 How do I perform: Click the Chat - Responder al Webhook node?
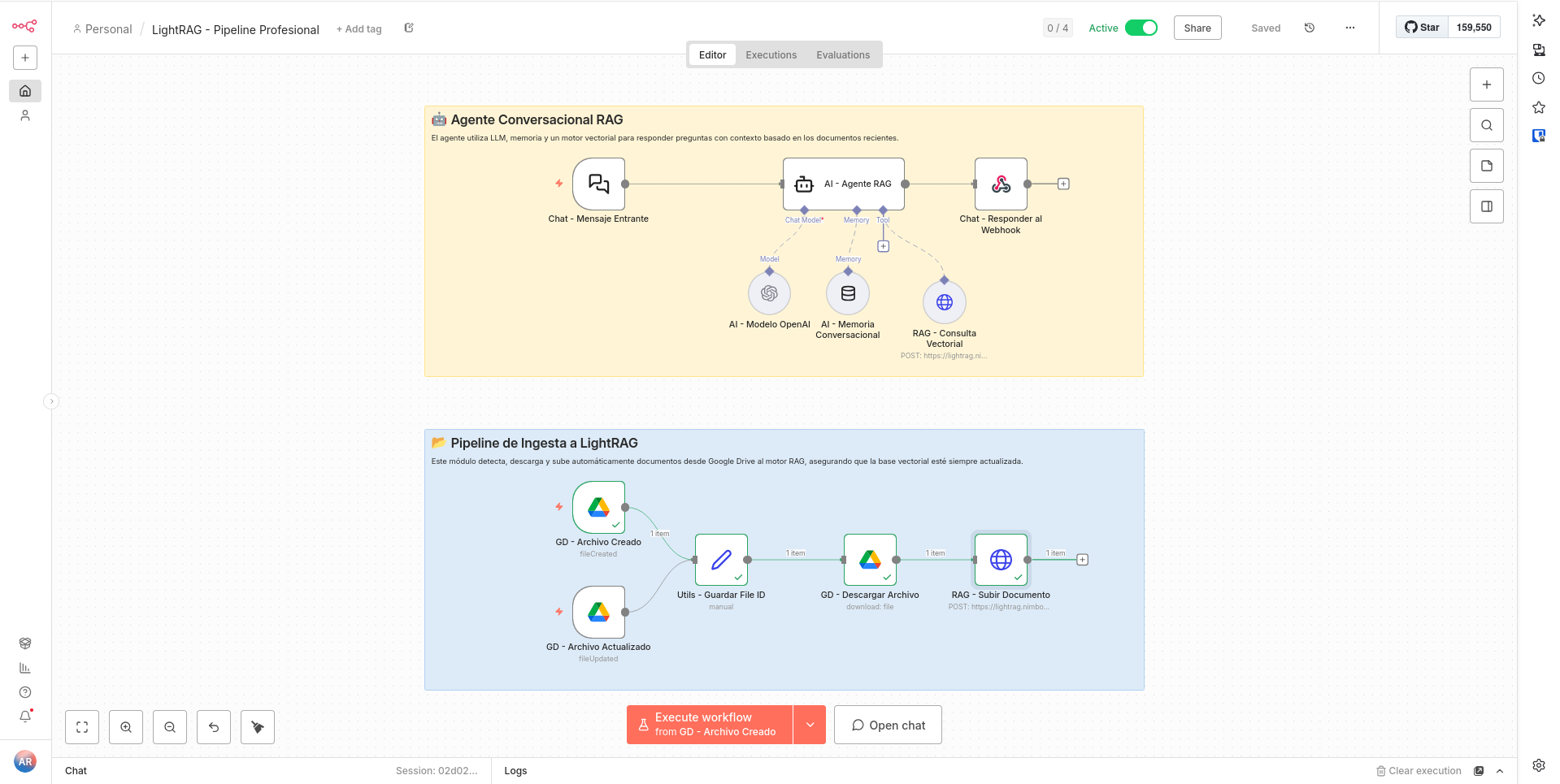[x=1001, y=184]
